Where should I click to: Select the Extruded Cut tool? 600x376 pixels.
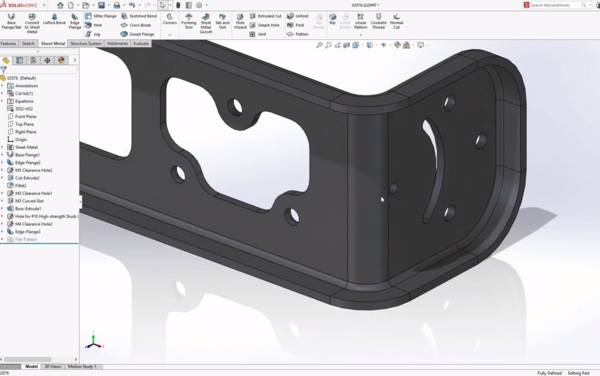coord(266,16)
